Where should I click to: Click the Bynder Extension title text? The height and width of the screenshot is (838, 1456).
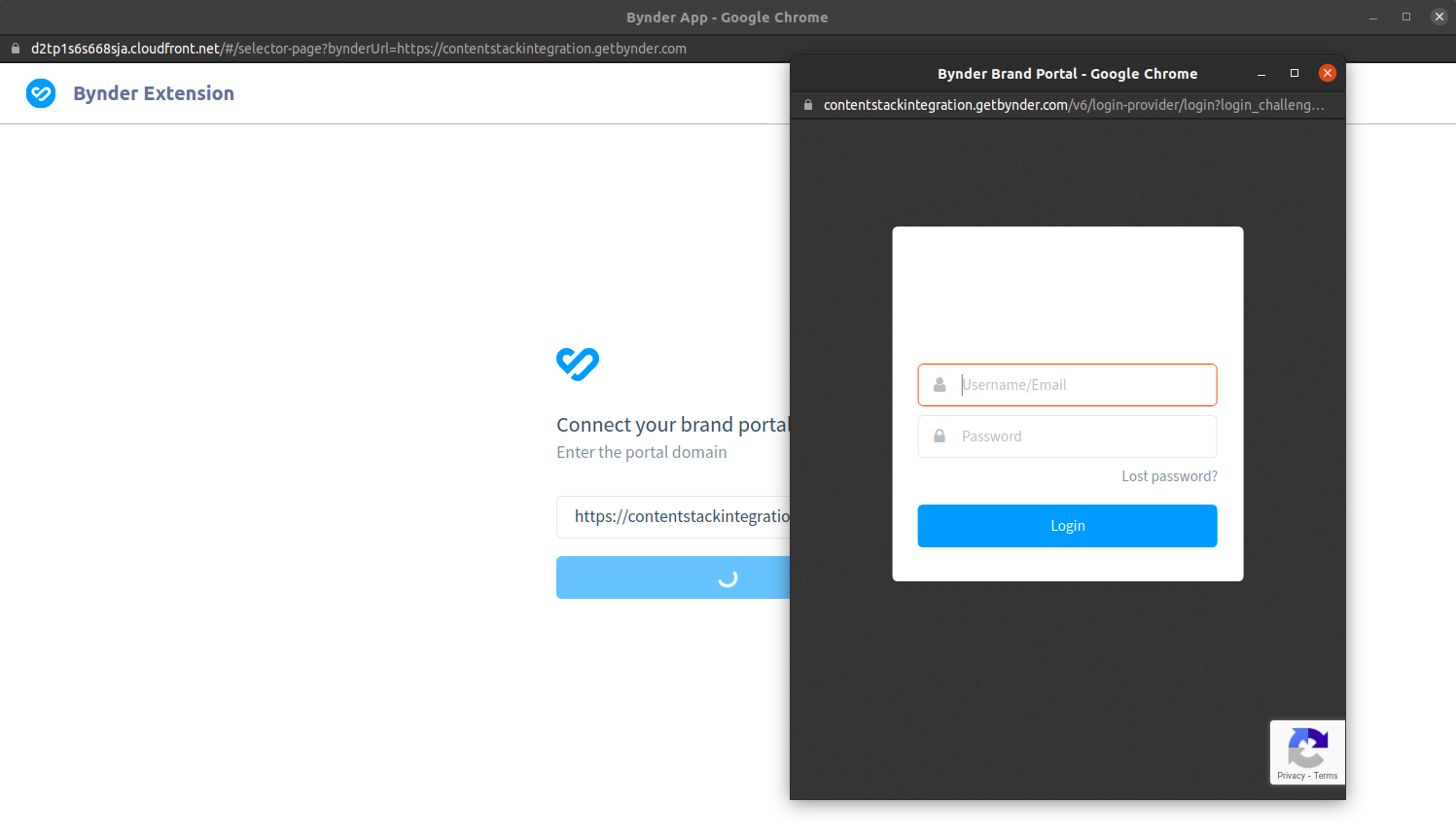tap(154, 93)
